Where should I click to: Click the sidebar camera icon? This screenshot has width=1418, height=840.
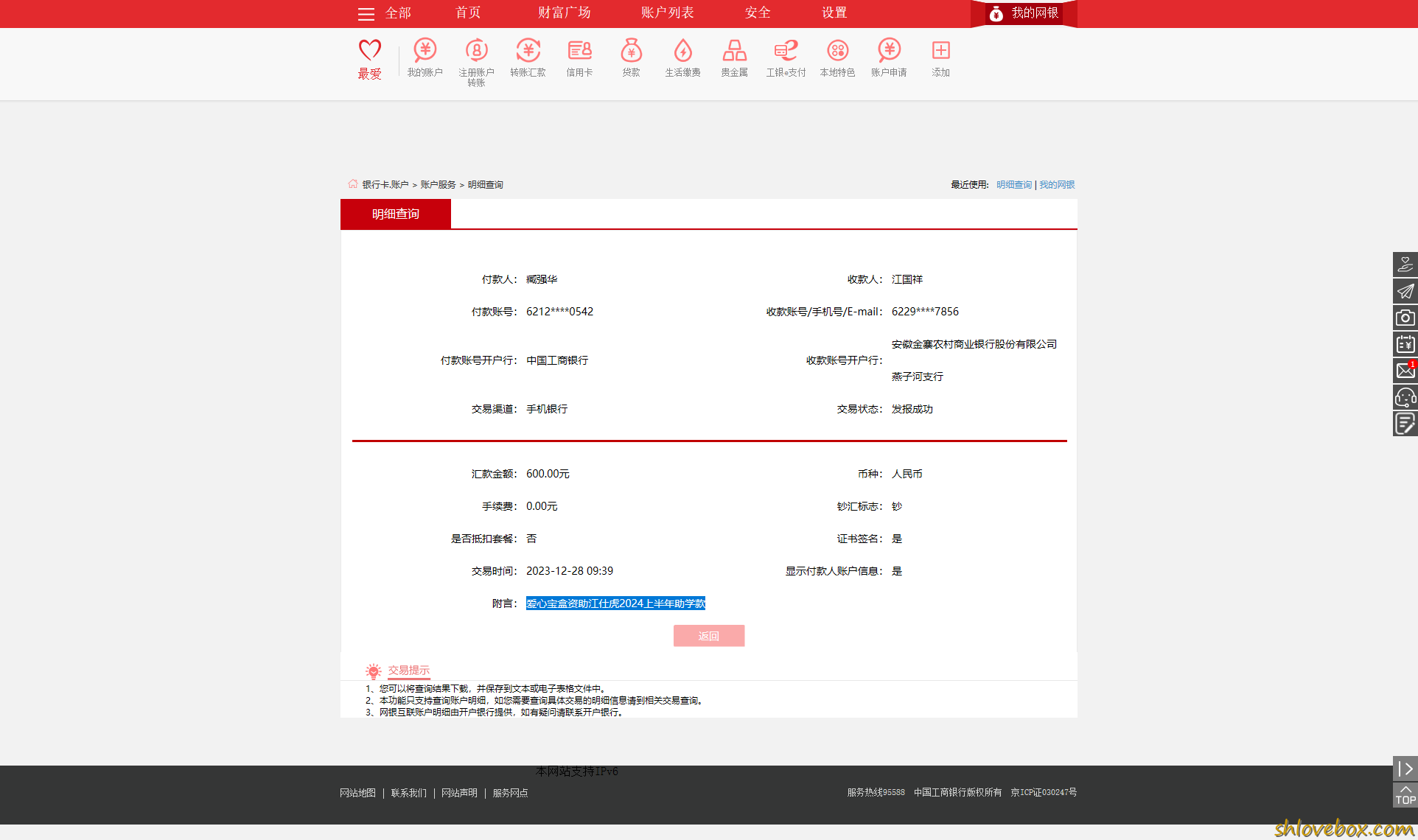[1405, 318]
